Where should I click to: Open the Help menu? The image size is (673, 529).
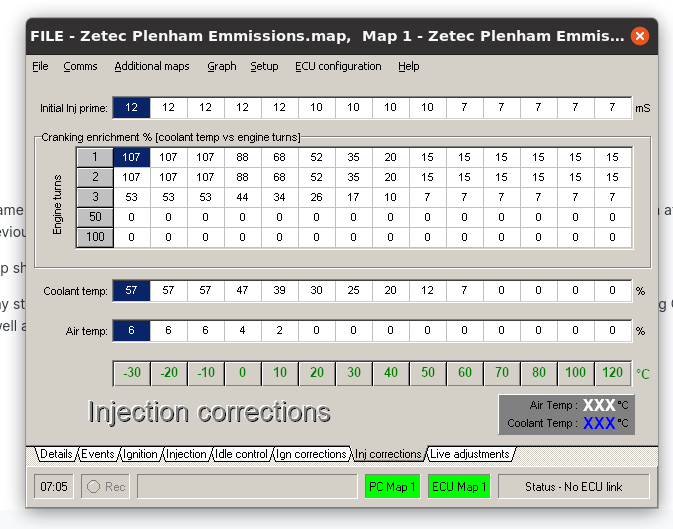(x=409, y=66)
